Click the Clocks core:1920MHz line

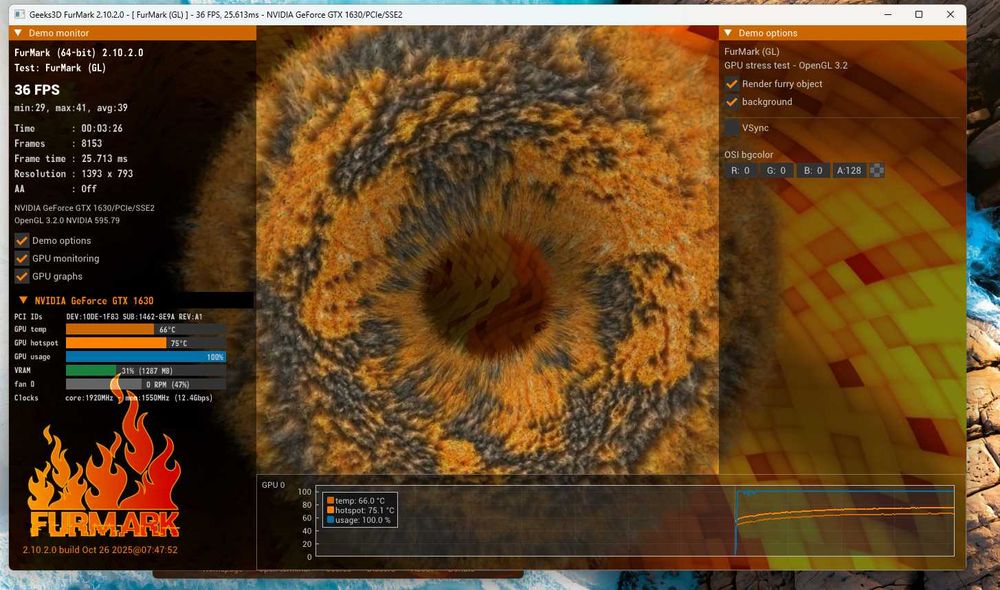click(114, 397)
